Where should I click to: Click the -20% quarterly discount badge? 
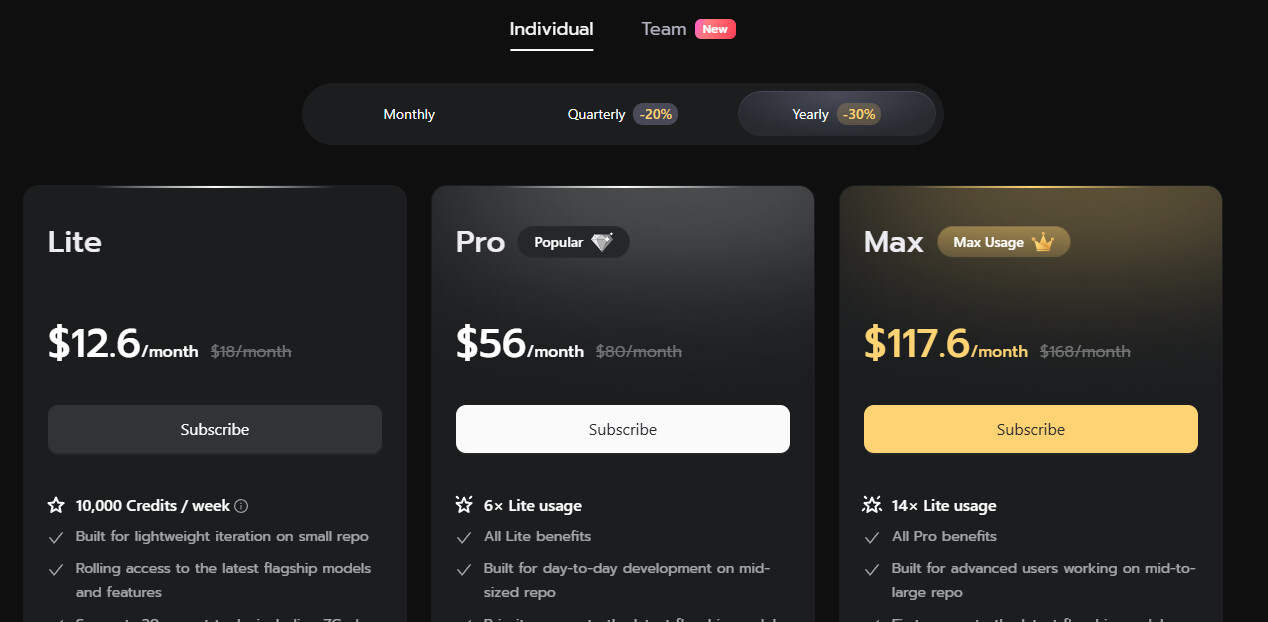coord(656,114)
